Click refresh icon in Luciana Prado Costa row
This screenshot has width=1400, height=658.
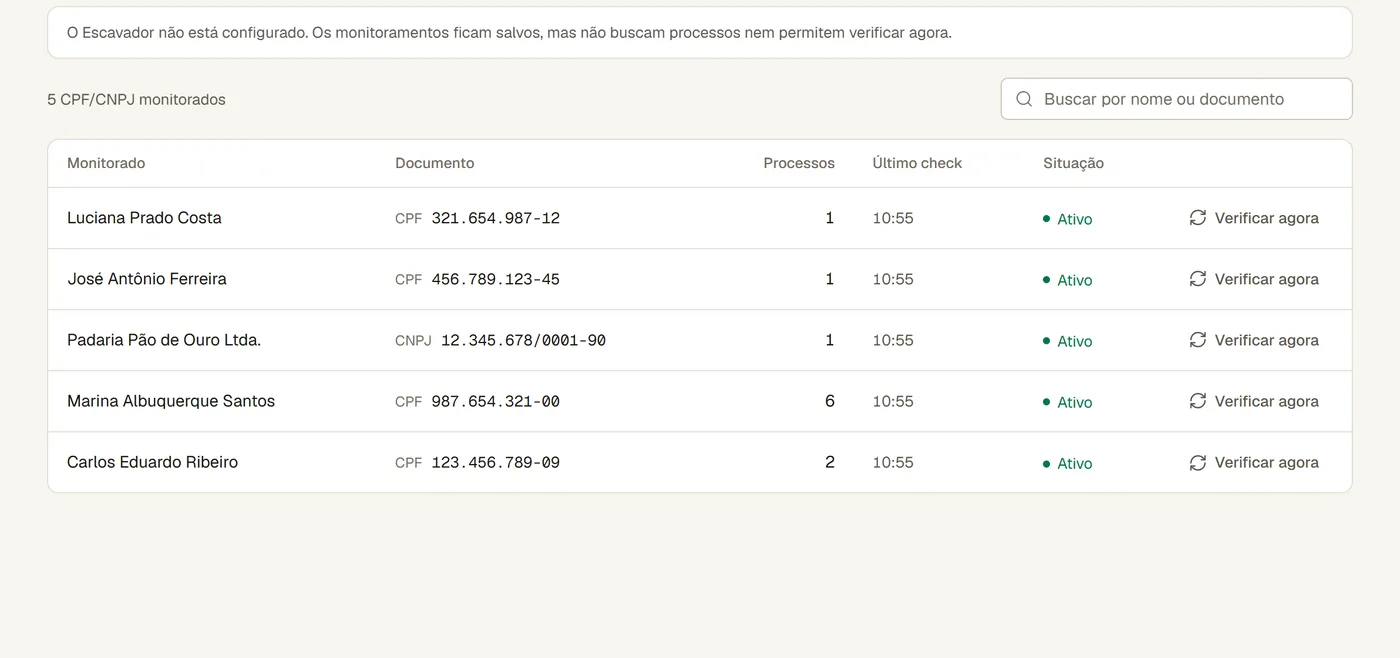click(1197, 218)
